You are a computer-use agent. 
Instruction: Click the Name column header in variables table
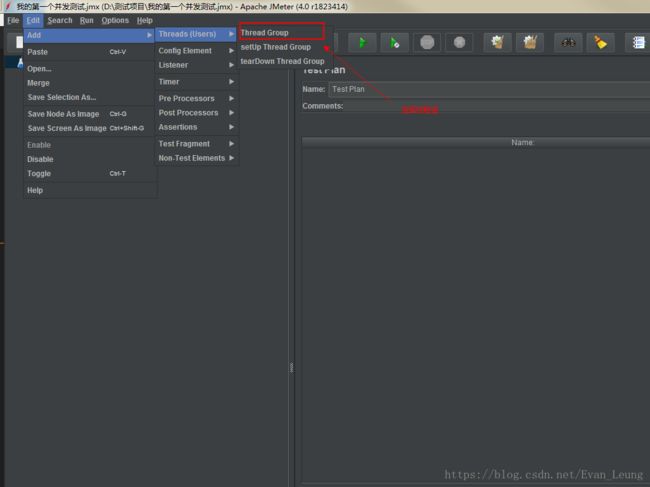tap(476, 142)
